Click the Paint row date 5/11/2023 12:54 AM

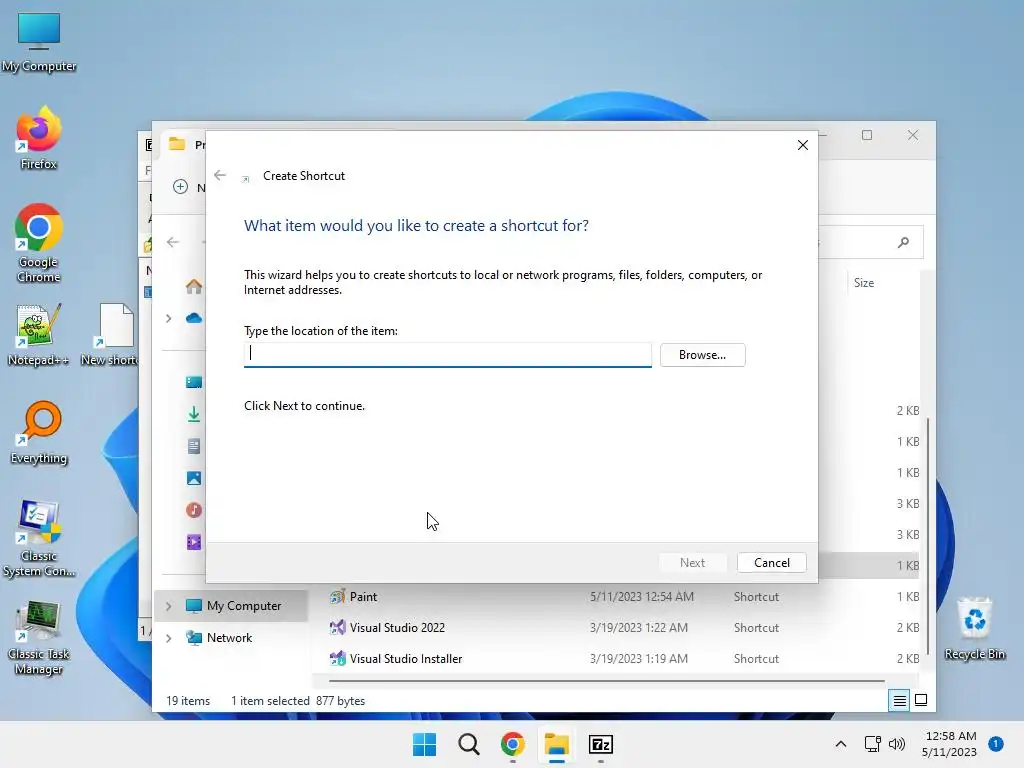641,596
